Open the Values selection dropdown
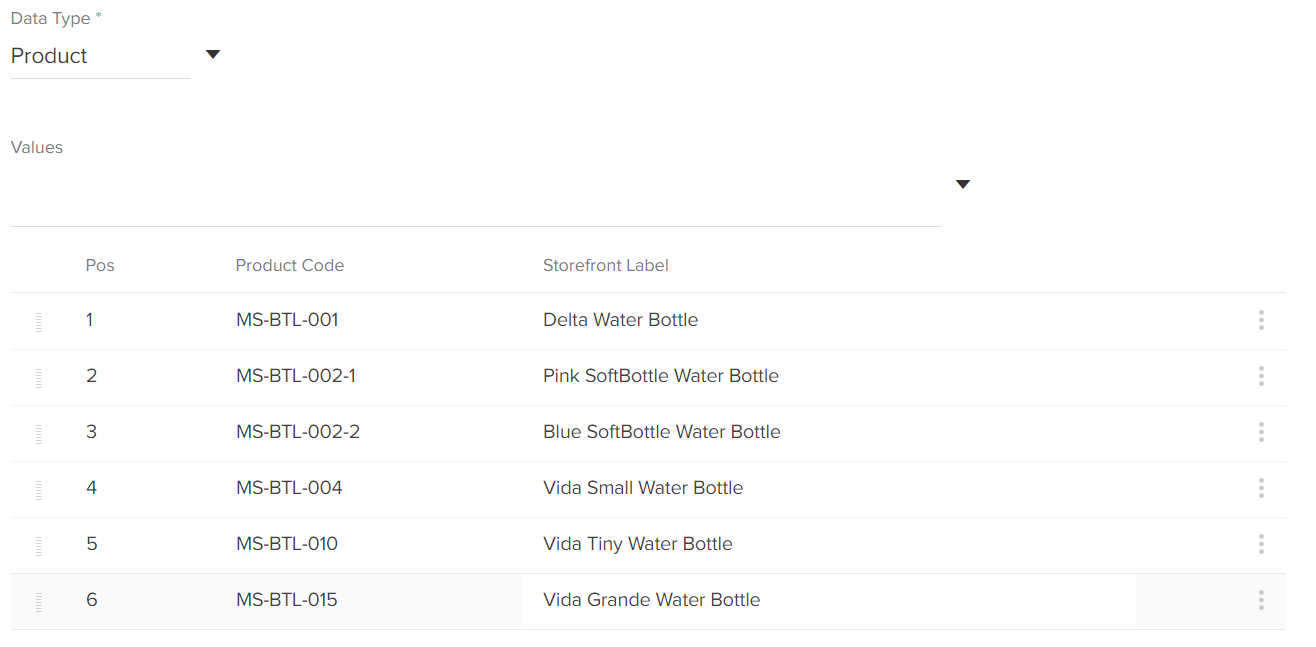This screenshot has width=1316, height=647. pos(961,184)
